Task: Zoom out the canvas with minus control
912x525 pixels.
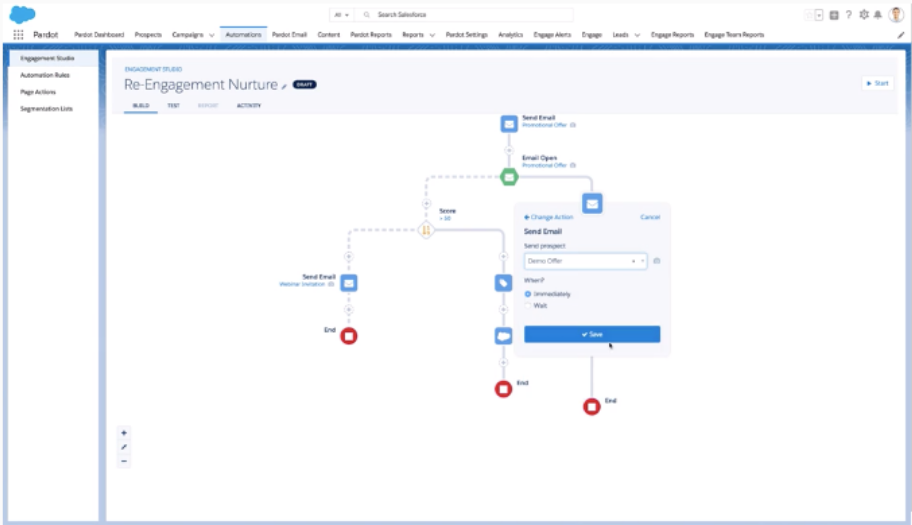Action: coord(124,461)
